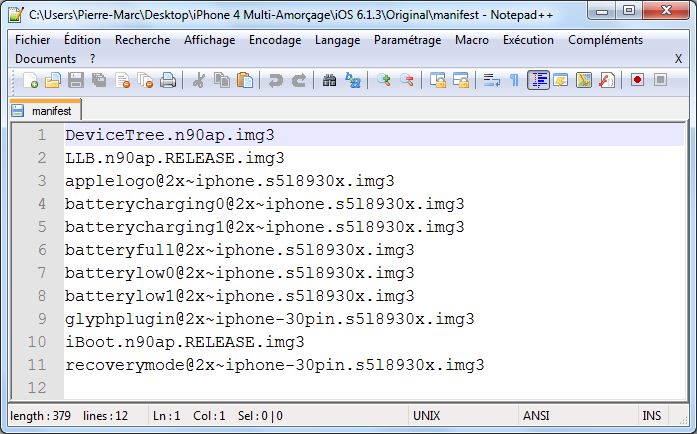The height and width of the screenshot is (434, 697).
Task: Click the user-defined language icon
Action: tap(561, 80)
